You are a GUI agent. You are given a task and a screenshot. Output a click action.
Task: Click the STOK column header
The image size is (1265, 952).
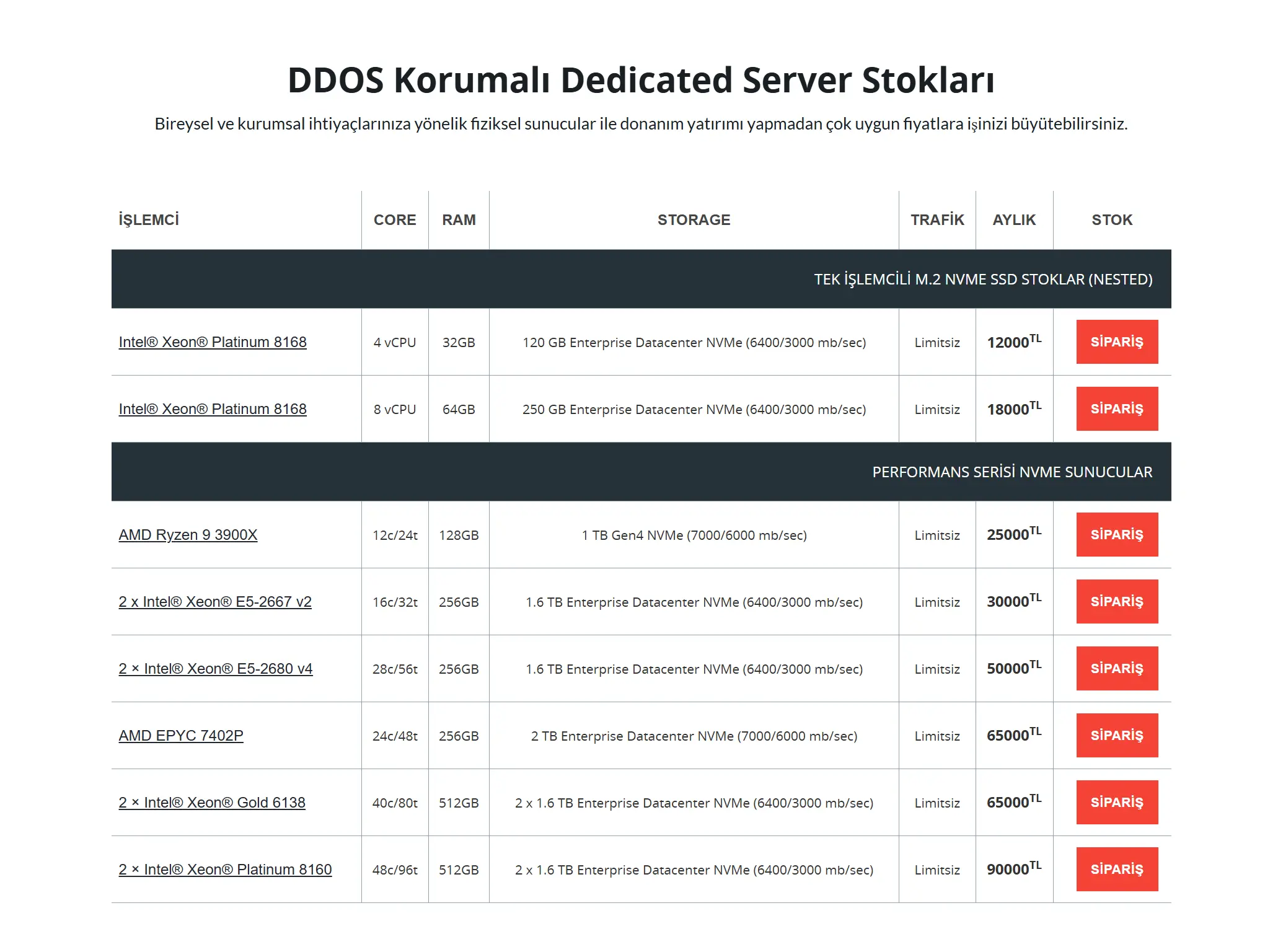click(1112, 220)
